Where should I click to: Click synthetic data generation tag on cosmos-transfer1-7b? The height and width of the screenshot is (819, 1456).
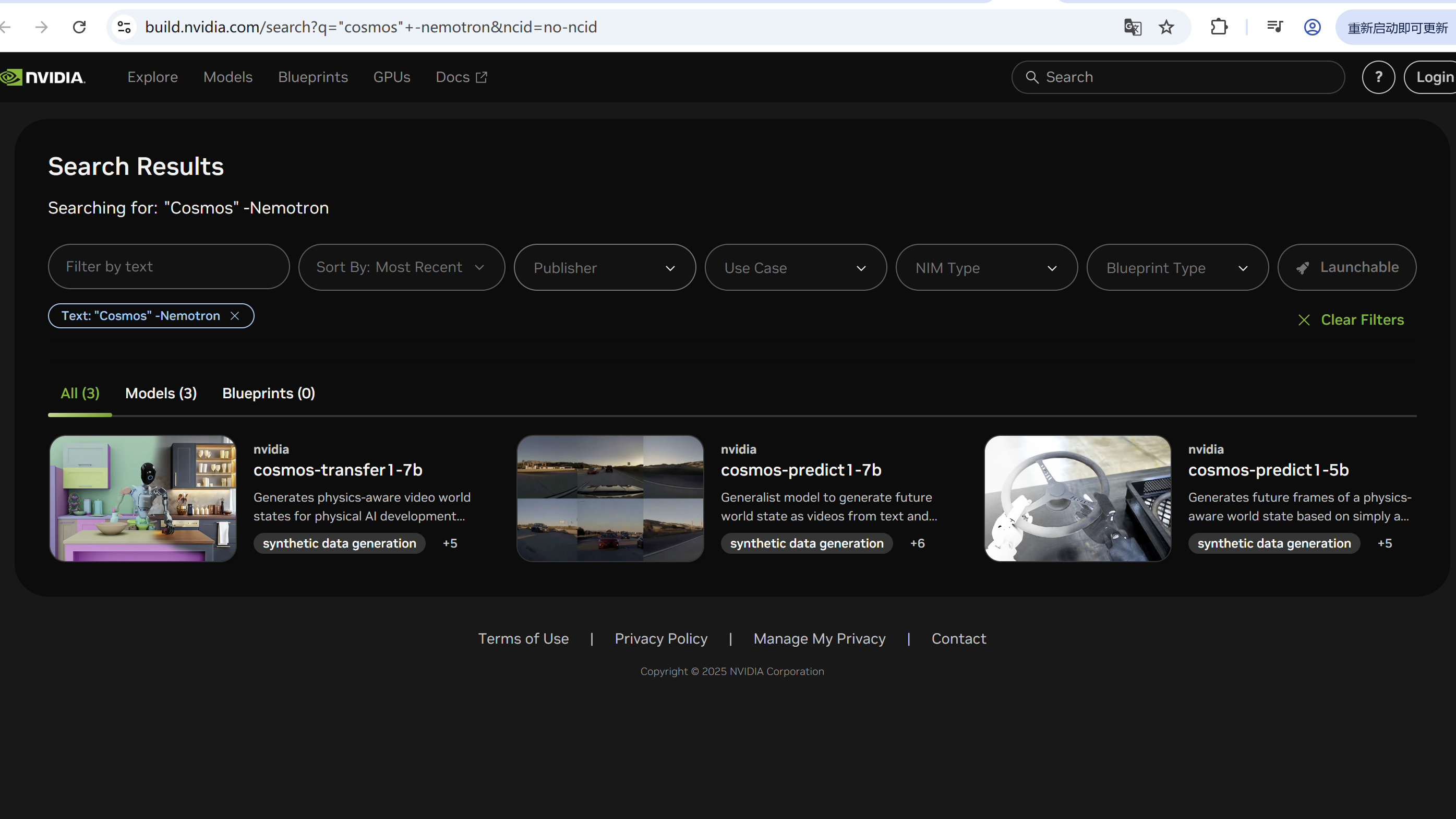point(339,543)
